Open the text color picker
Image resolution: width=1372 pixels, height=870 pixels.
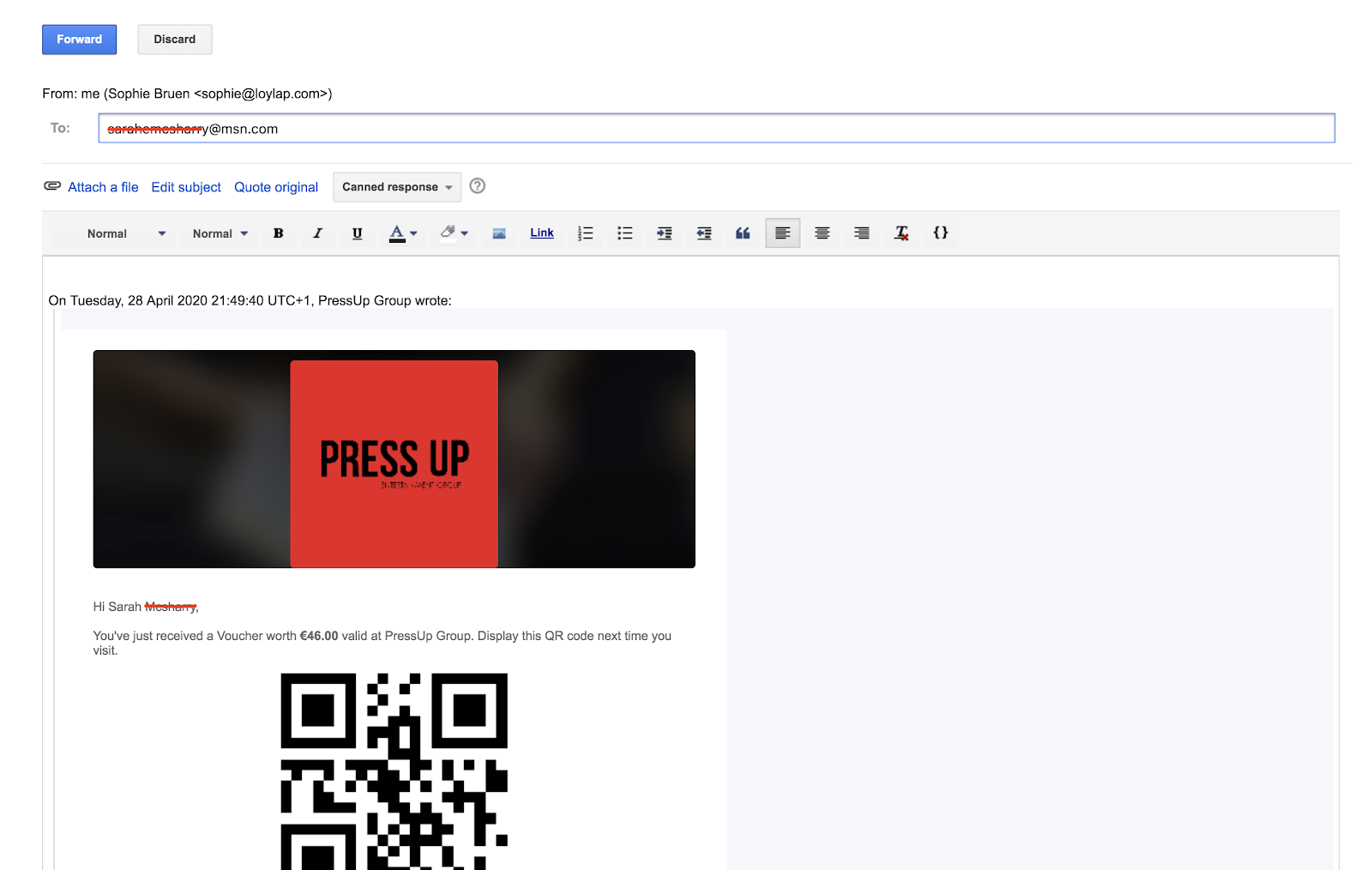pos(403,233)
